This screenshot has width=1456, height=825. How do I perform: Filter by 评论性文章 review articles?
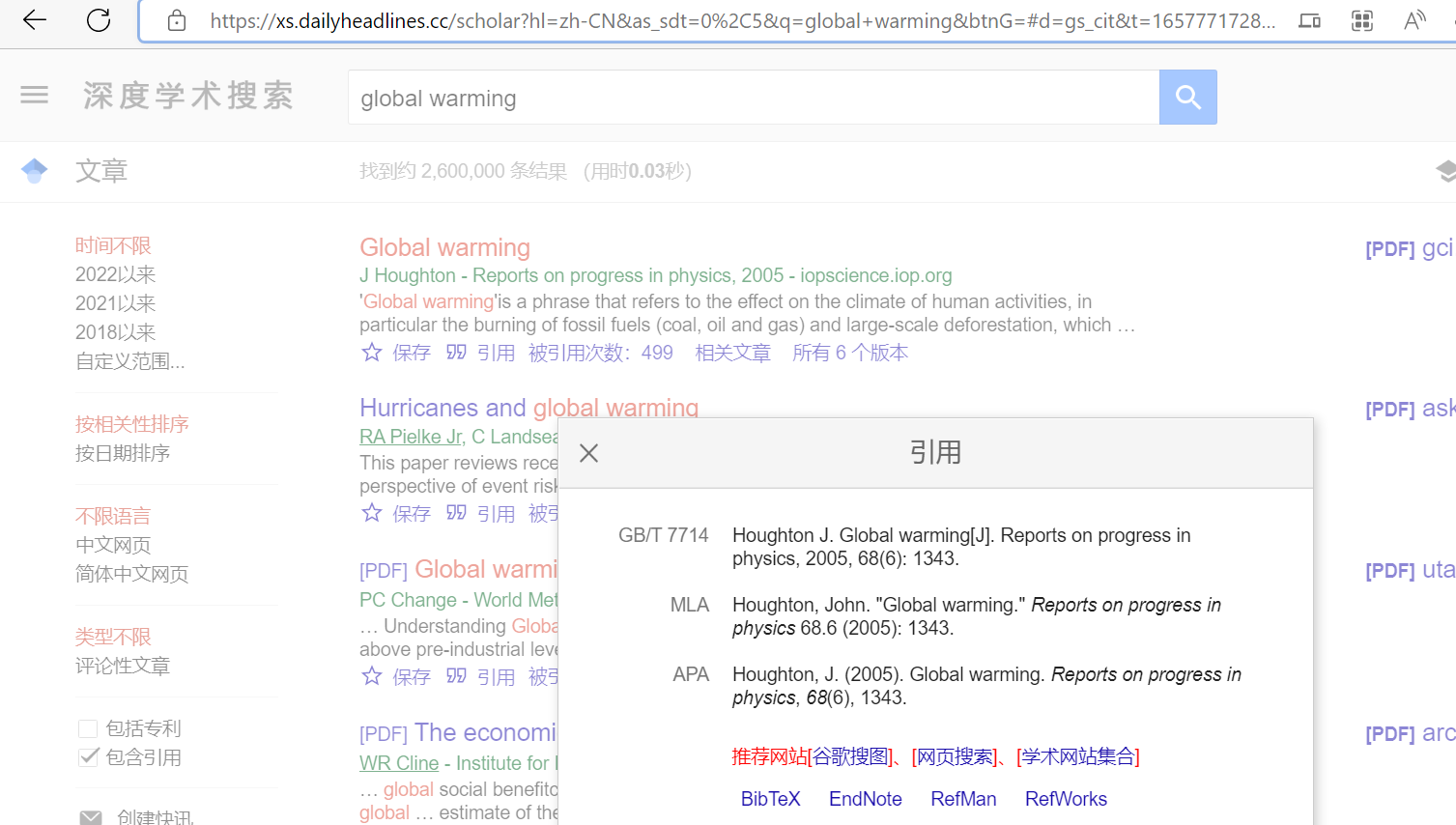click(123, 666)
